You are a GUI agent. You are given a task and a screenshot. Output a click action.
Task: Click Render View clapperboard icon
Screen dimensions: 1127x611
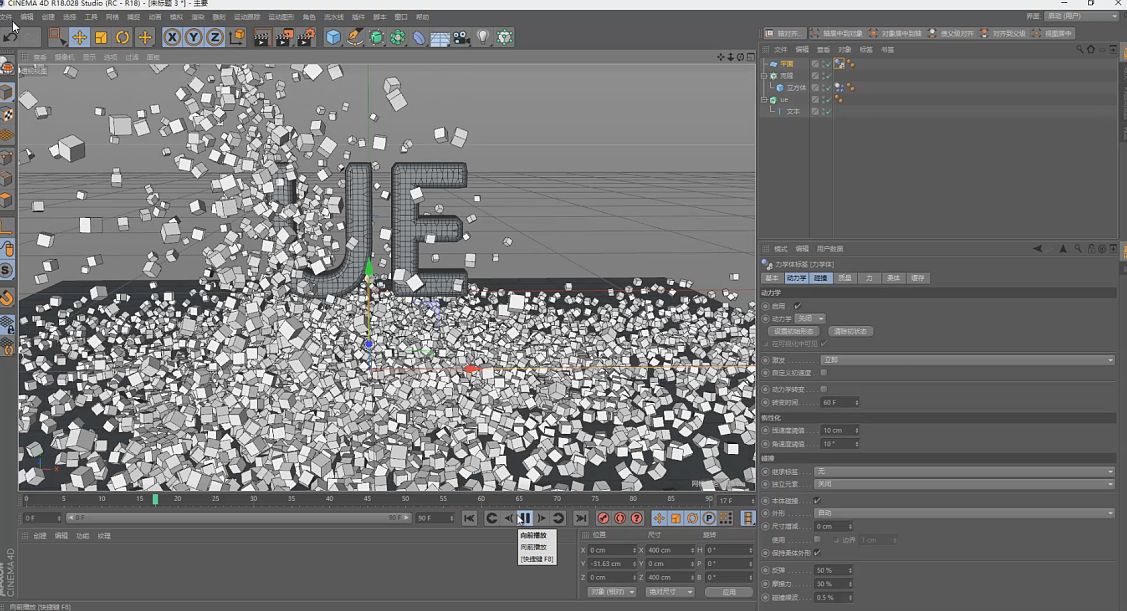tap(262, 37)
